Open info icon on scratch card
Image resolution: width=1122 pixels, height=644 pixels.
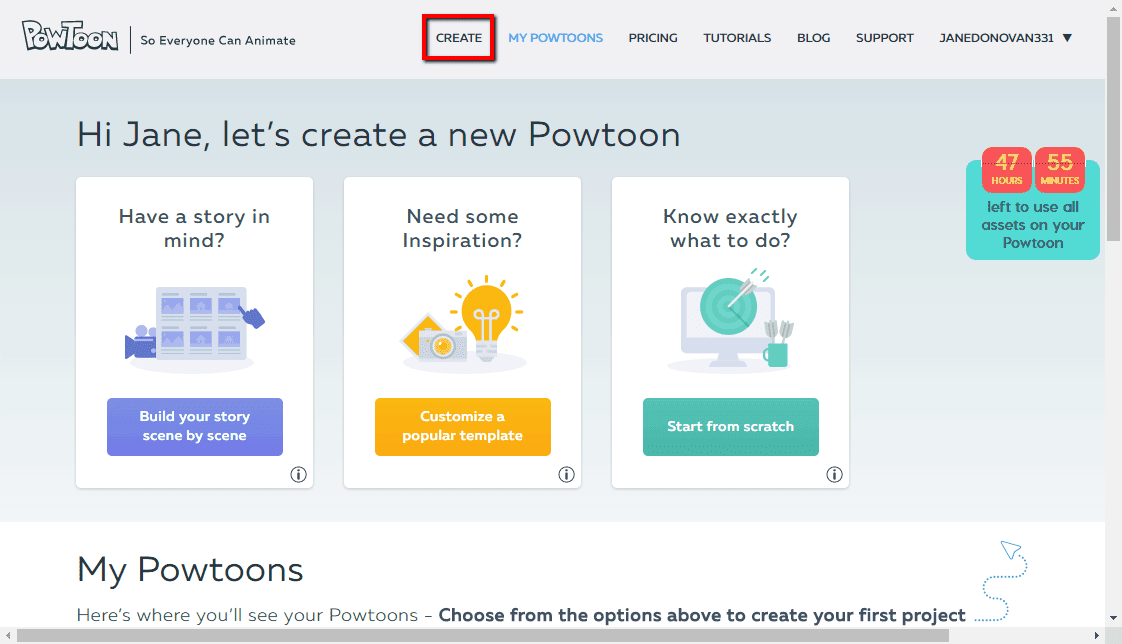click(x=834, y=474)
